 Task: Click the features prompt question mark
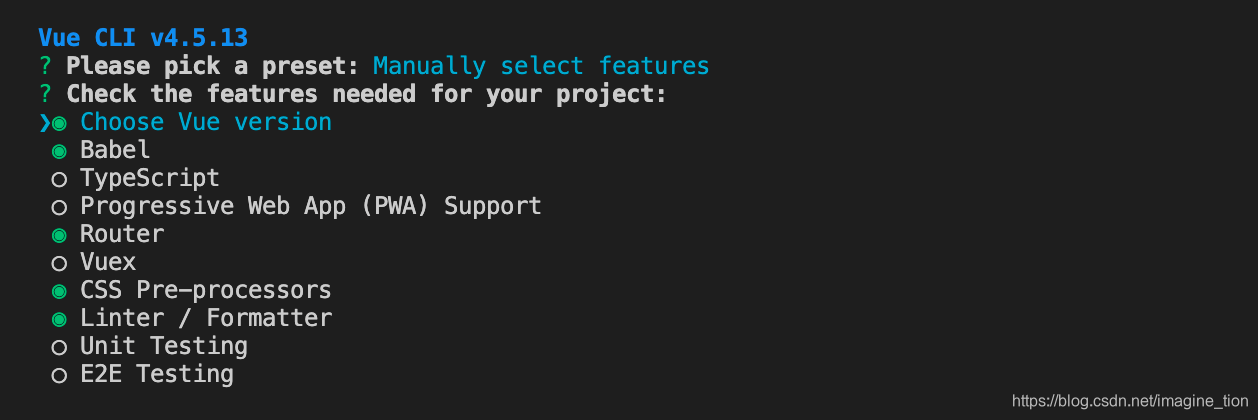click(45, 95)
